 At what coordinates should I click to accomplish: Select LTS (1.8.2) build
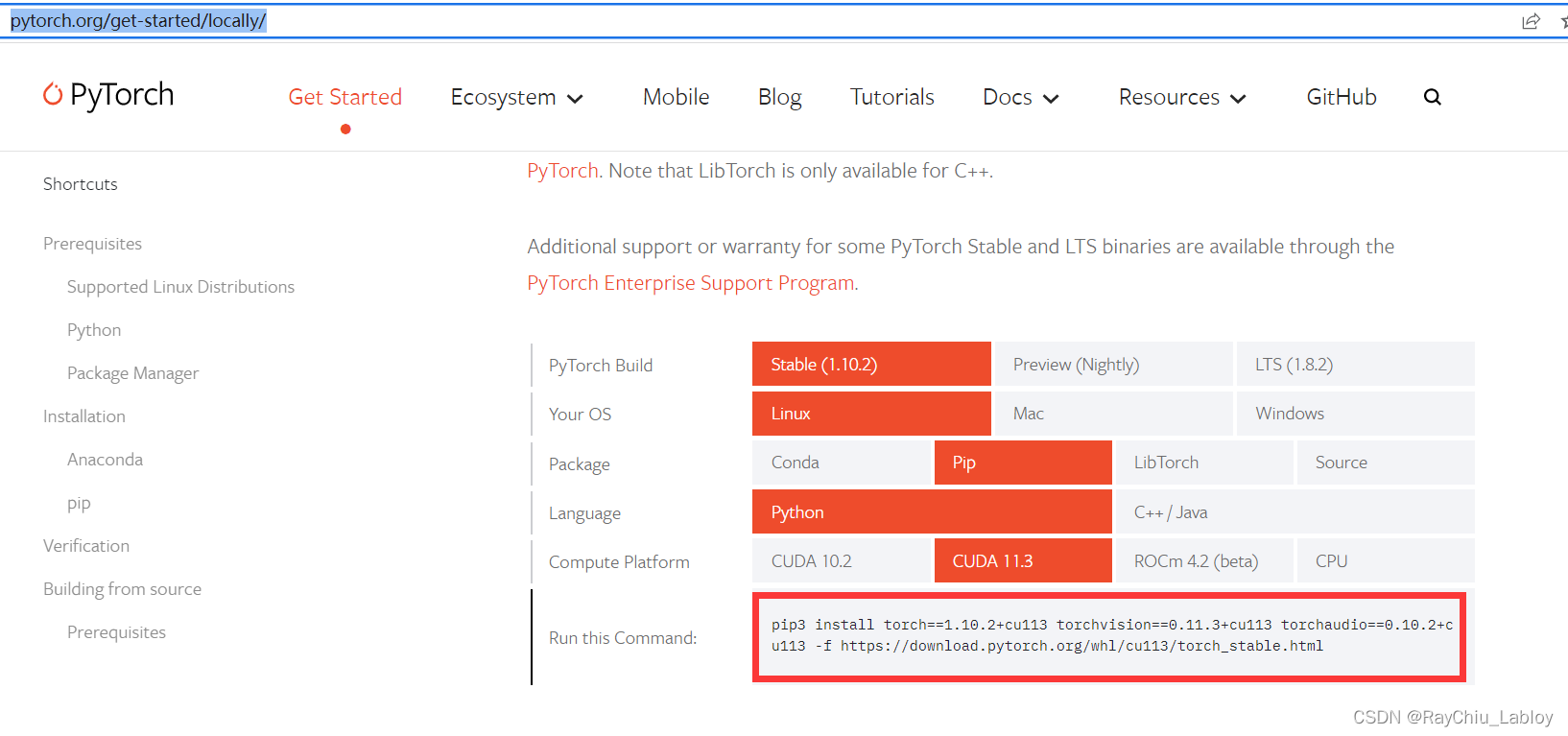[1356, 364]
